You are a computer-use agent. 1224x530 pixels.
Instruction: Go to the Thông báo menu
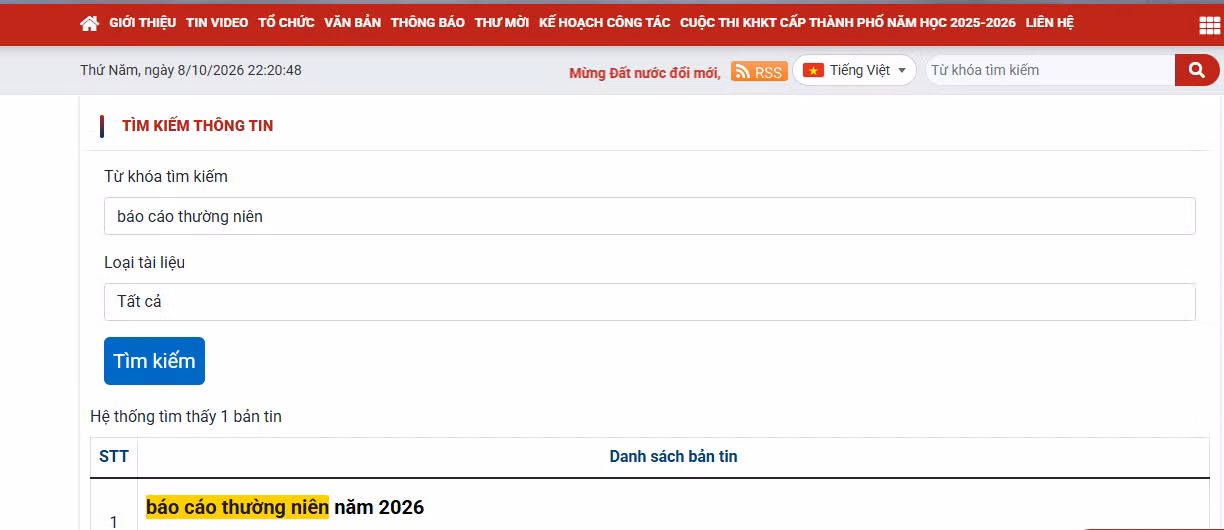tap(428, 23)
